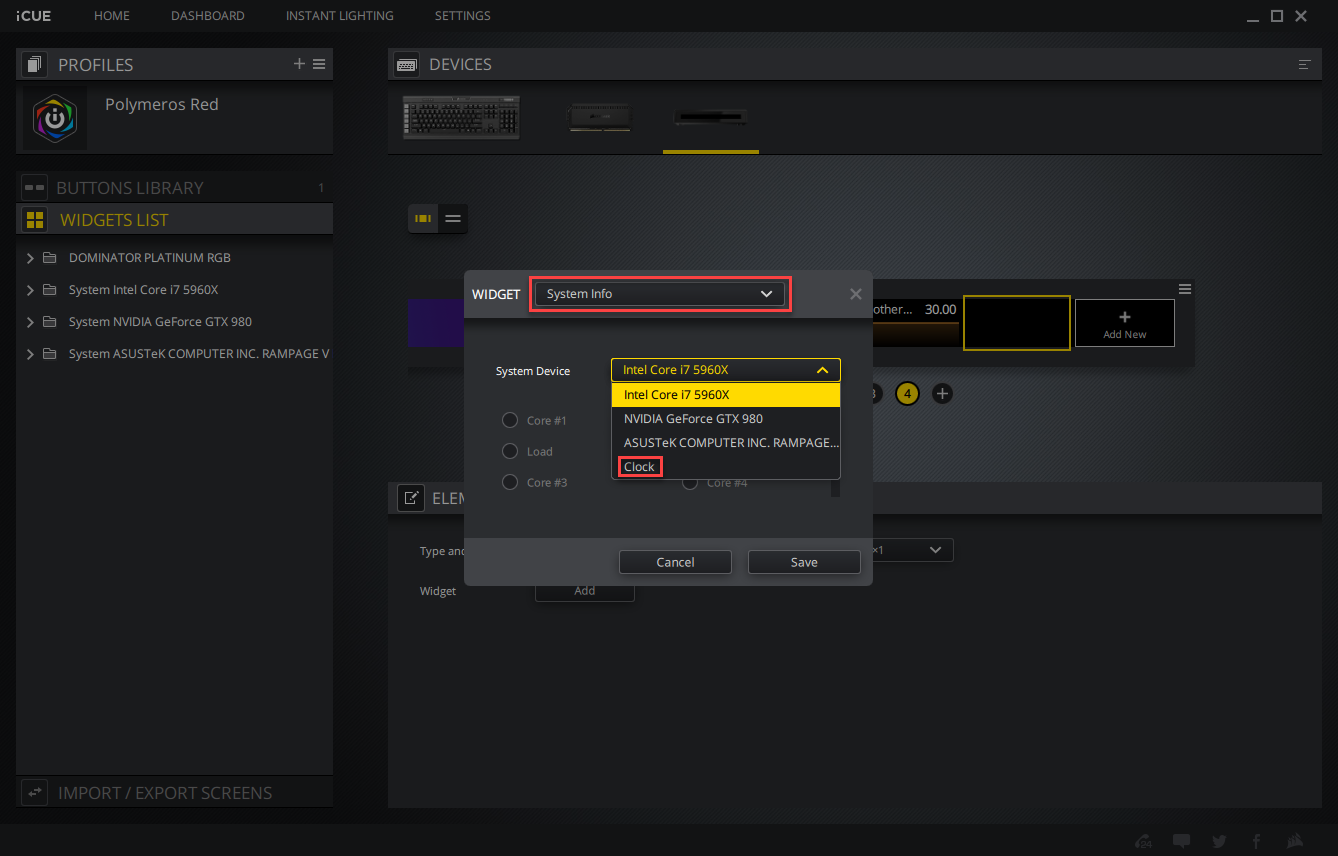Click the Import / Export Screens arrows icon
The height and width of the screenshot is (856, 1338).
click(x=35, y=793)
